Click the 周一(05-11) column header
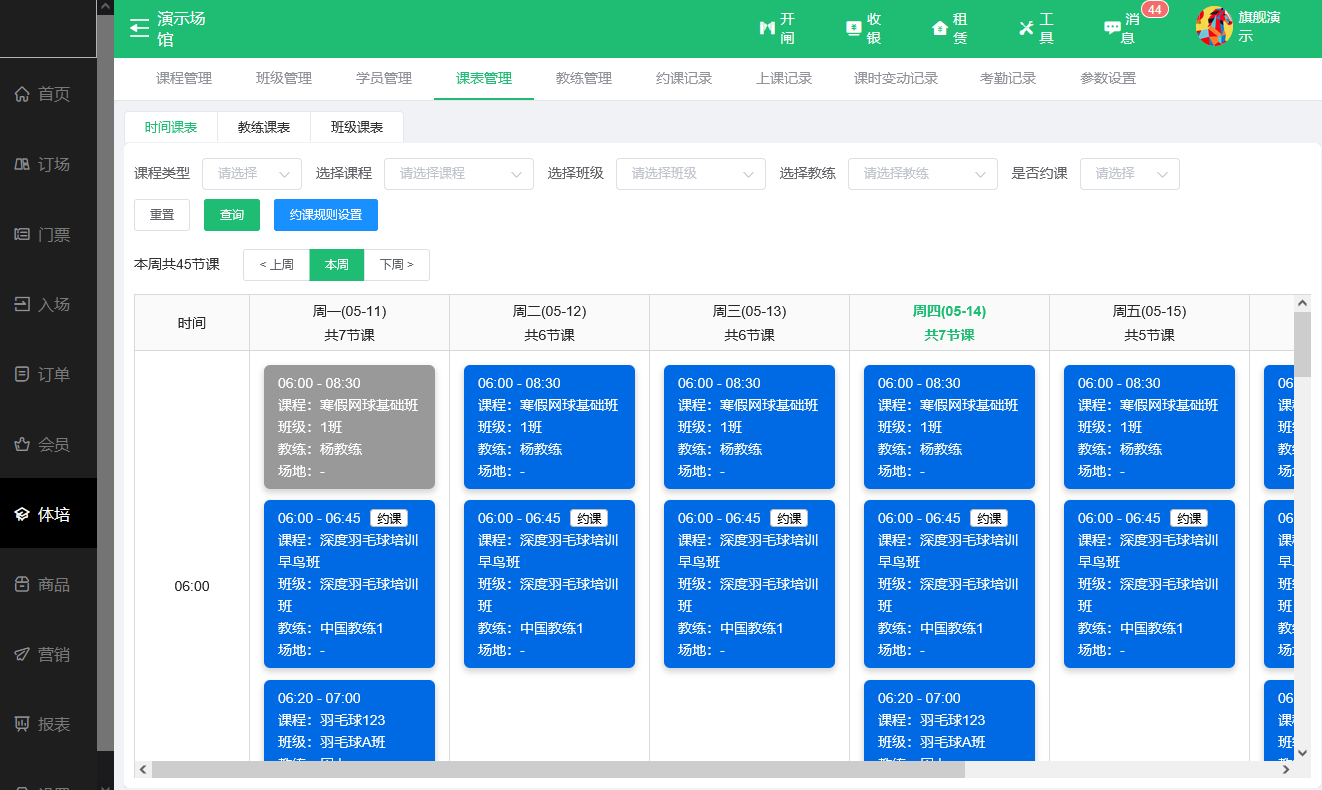The image size is (1322, 790). (349, 323)
